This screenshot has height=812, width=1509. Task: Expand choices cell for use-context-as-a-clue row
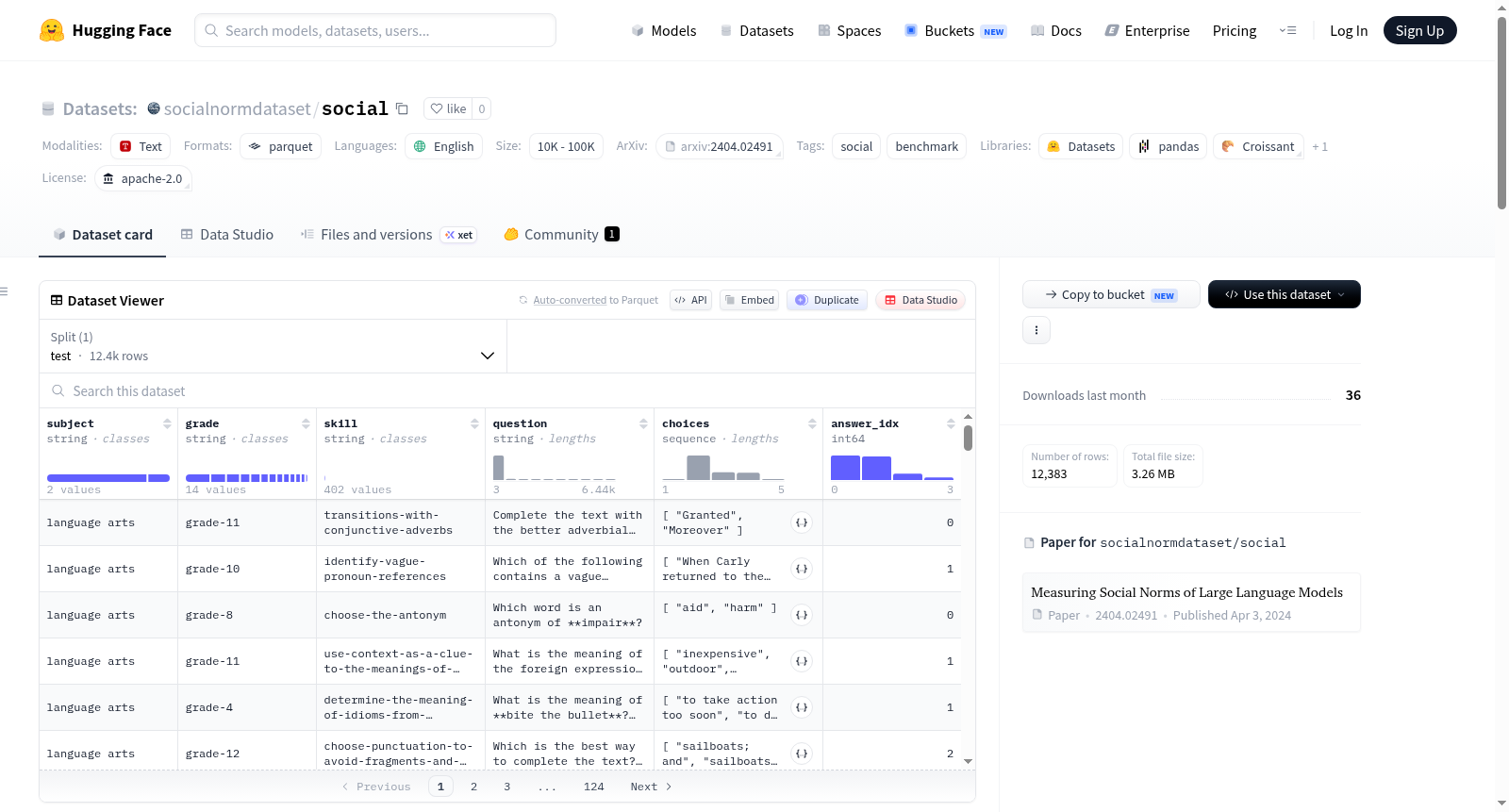802,661
